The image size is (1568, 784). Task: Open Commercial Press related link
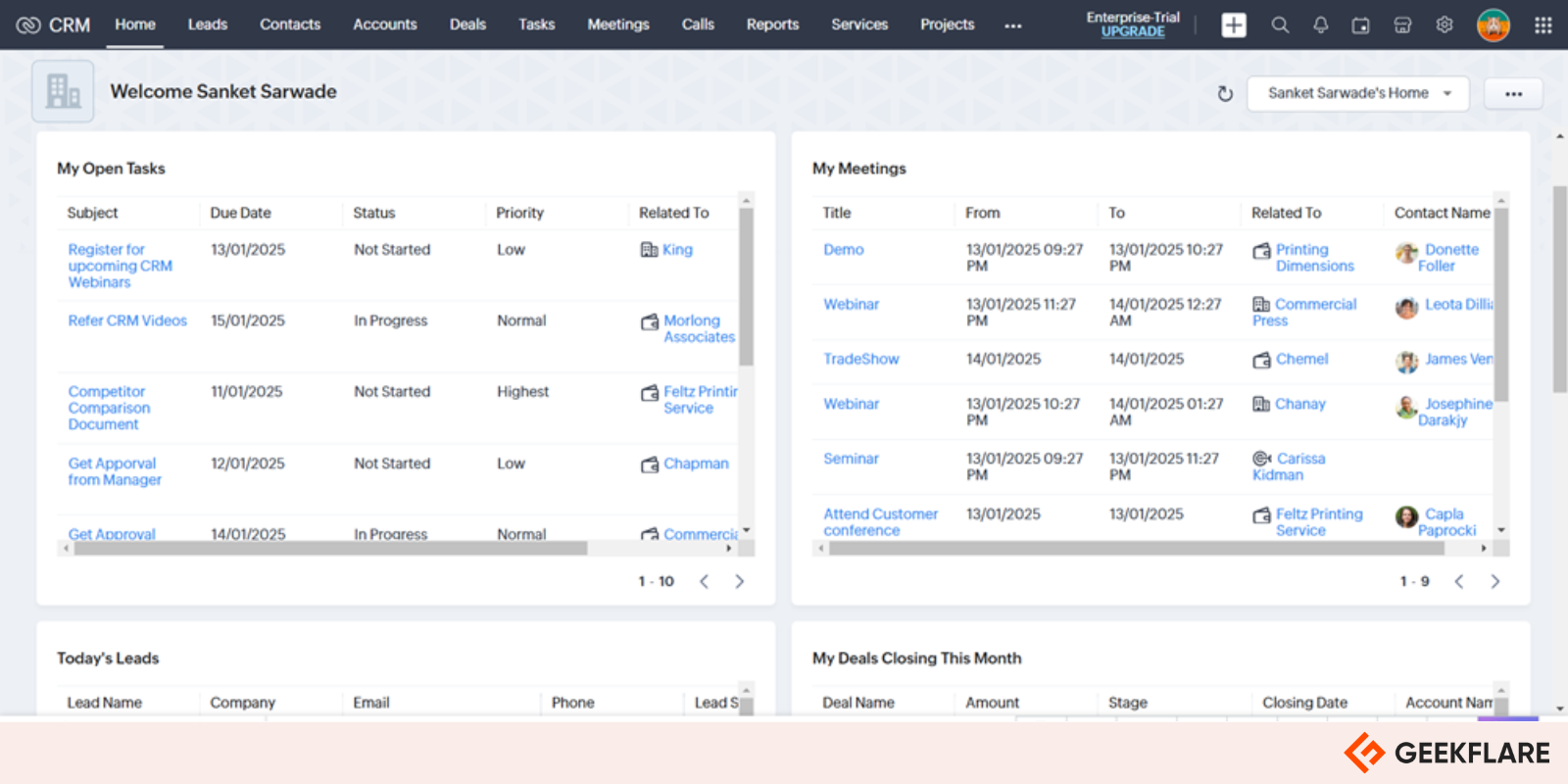1304,313
